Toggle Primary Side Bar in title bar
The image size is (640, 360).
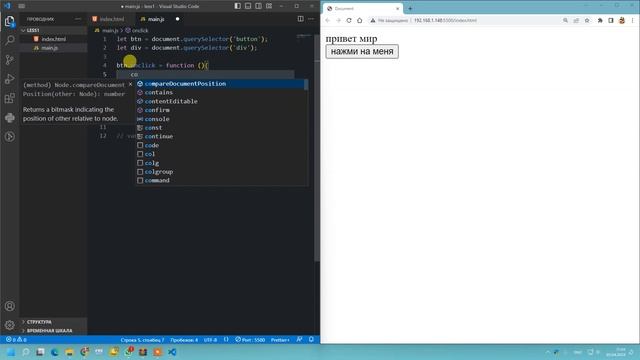(238, 6)
